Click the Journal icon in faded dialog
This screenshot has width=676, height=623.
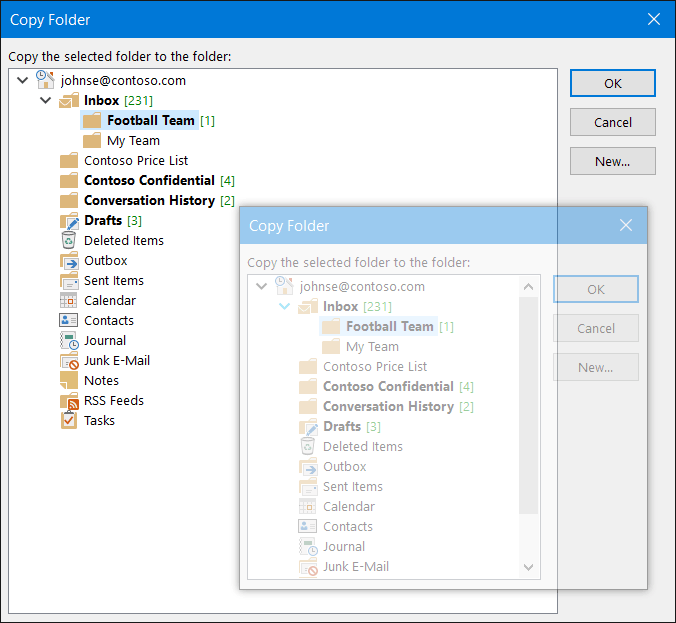(309, 547)
